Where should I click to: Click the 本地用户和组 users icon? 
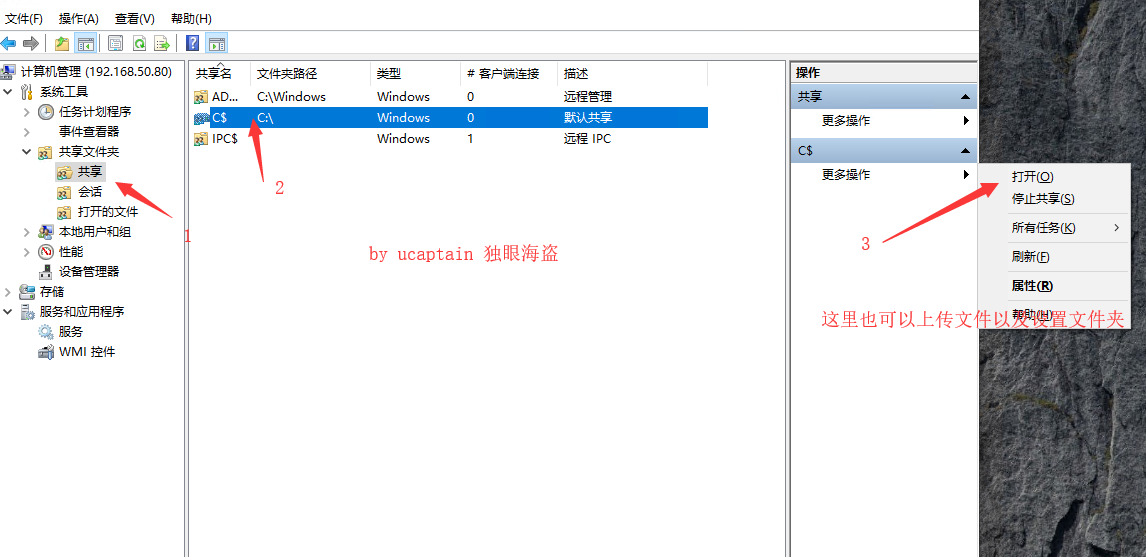[x=46, y=232]
